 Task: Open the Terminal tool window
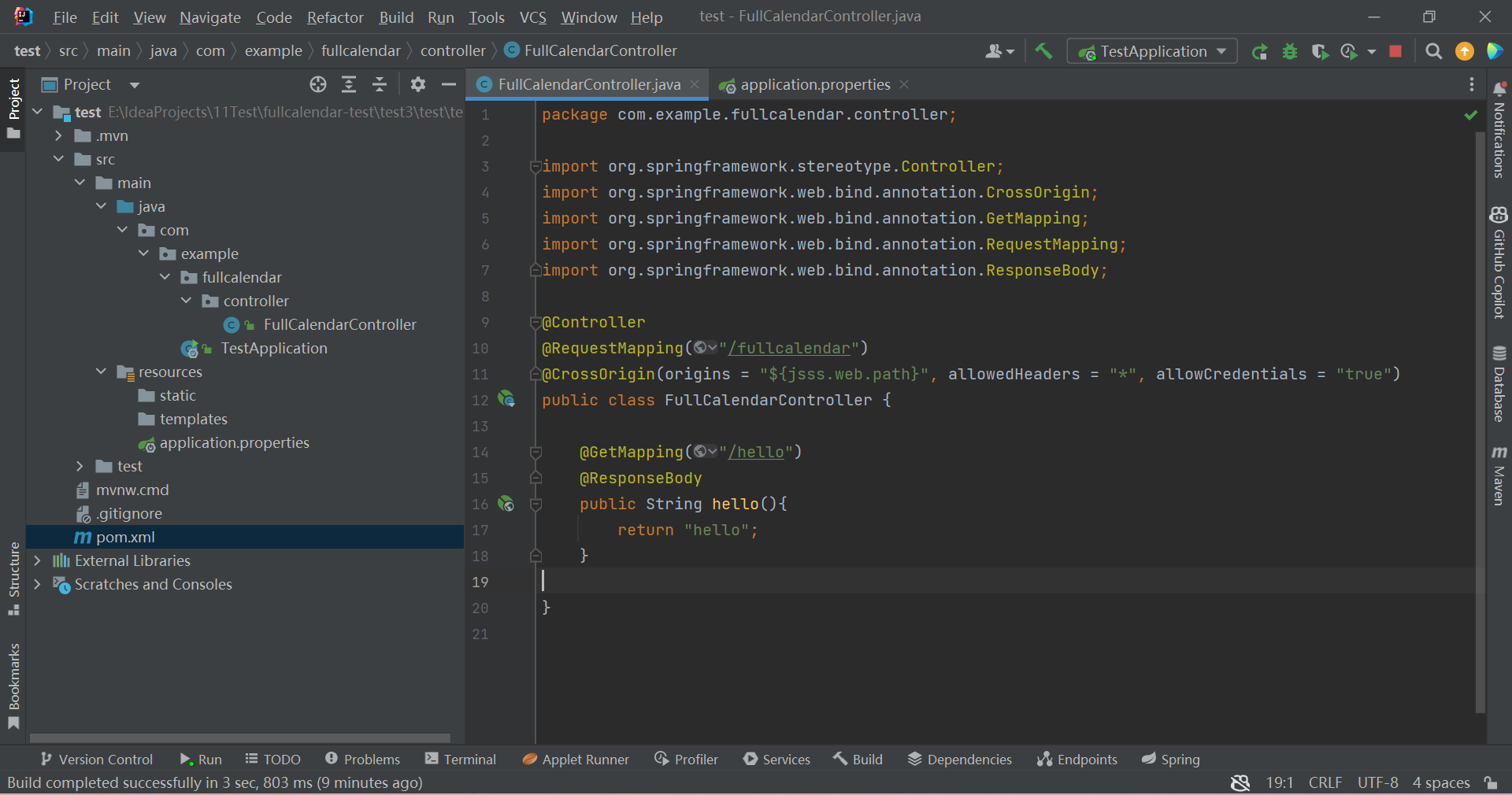coord(461,760)
